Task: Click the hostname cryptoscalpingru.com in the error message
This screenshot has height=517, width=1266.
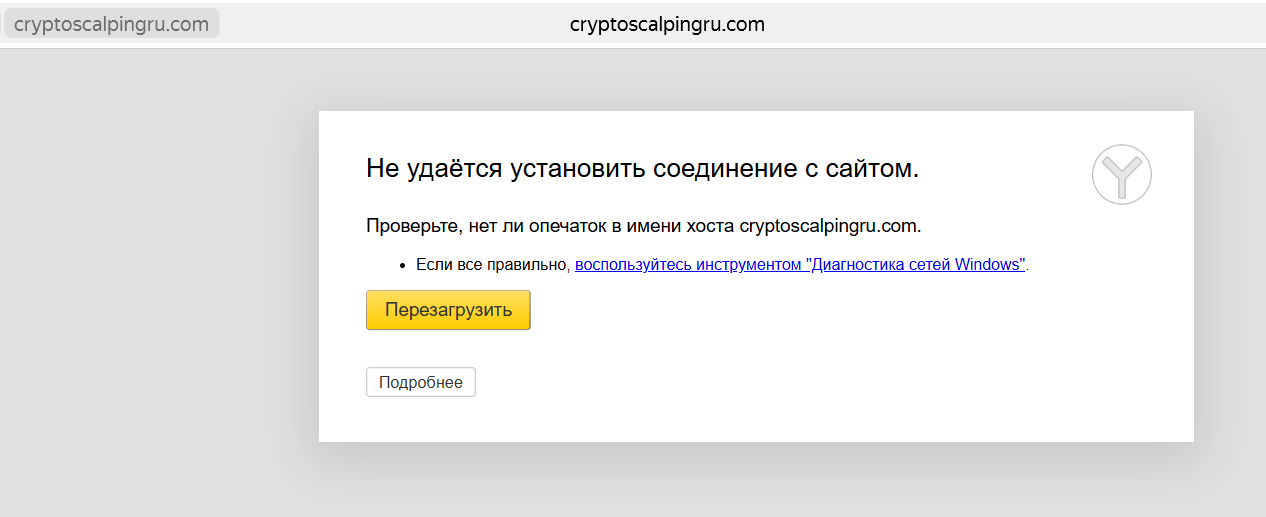Action: click(827, 225)
